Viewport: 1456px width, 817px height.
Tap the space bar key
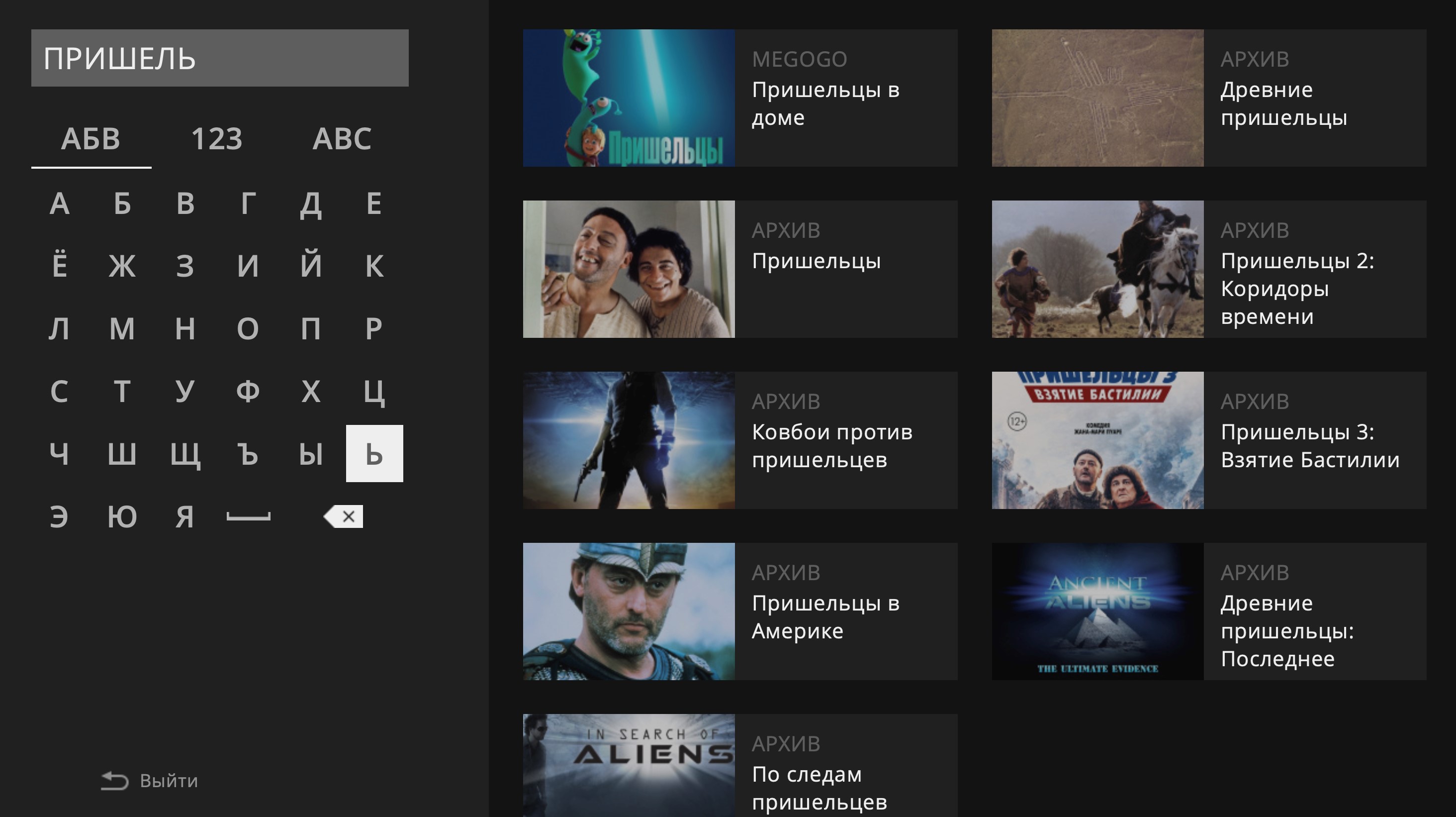point(248,516)
